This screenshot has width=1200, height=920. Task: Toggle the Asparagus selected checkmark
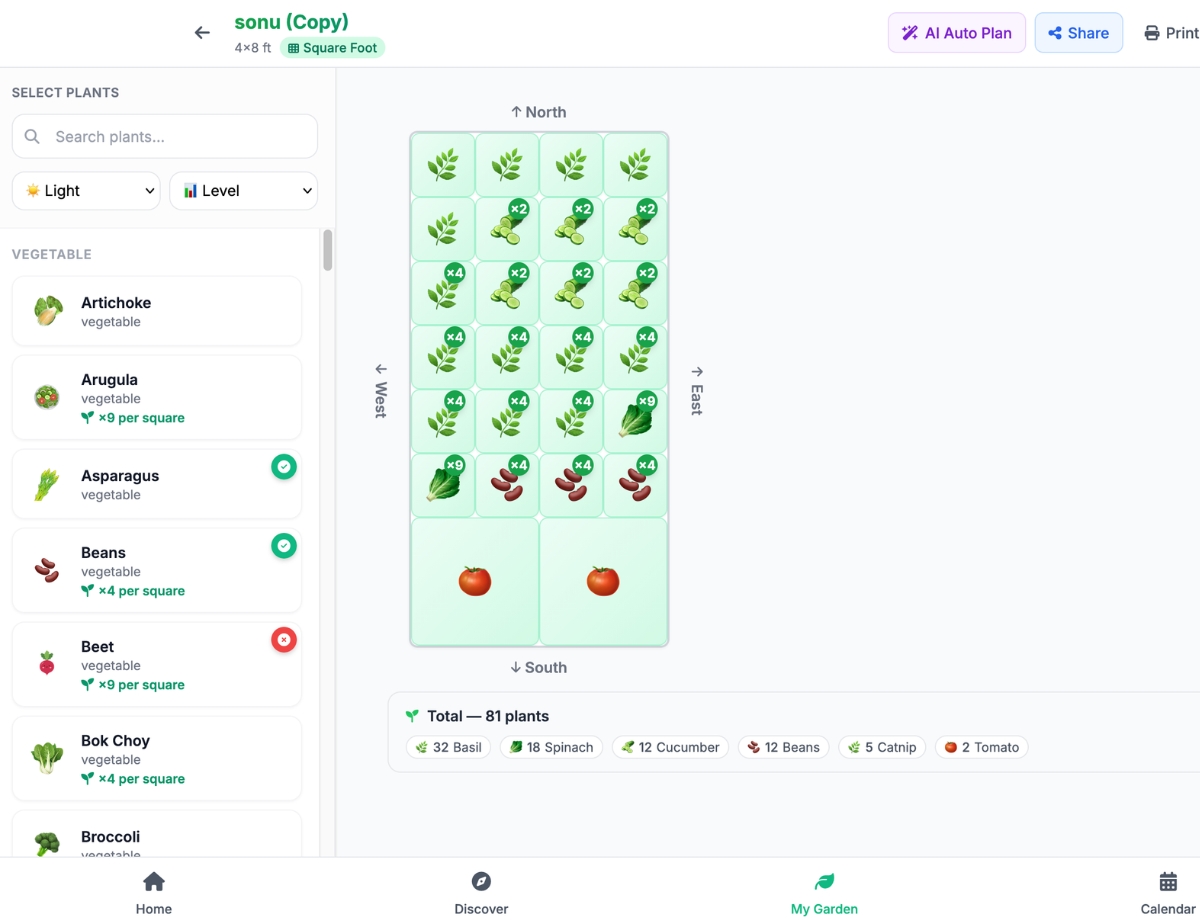[x=284, y=466]
